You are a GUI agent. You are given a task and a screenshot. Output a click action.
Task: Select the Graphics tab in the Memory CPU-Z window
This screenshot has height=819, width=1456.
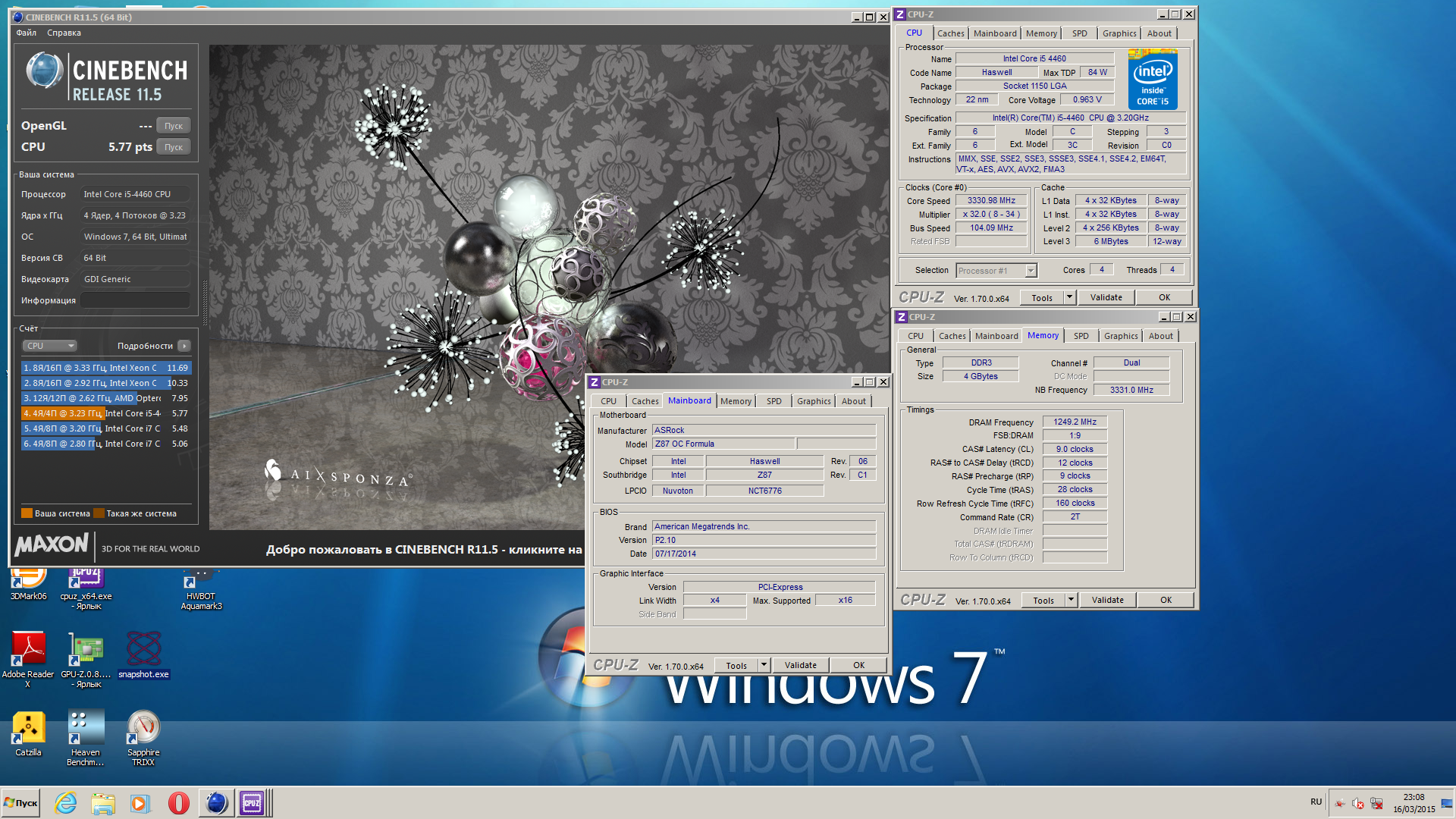(x=1121, y=336)
